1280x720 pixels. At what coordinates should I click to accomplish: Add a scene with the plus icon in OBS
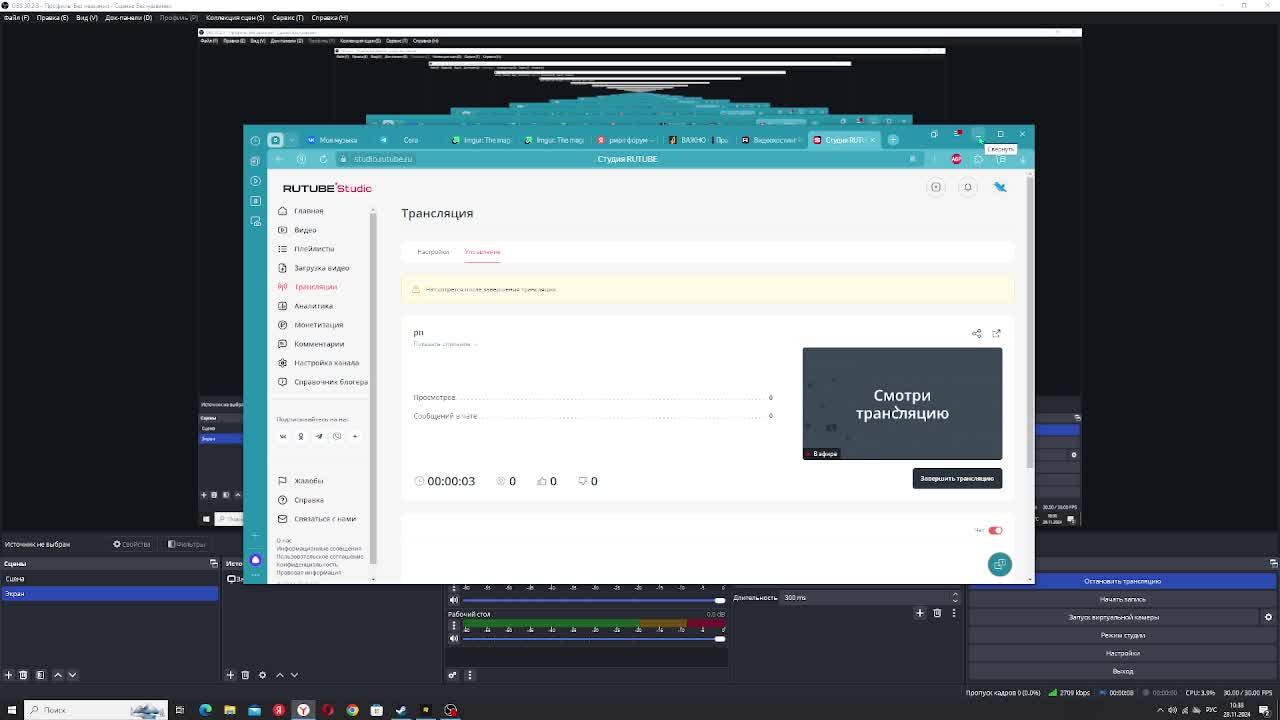[x=9, y=675]
